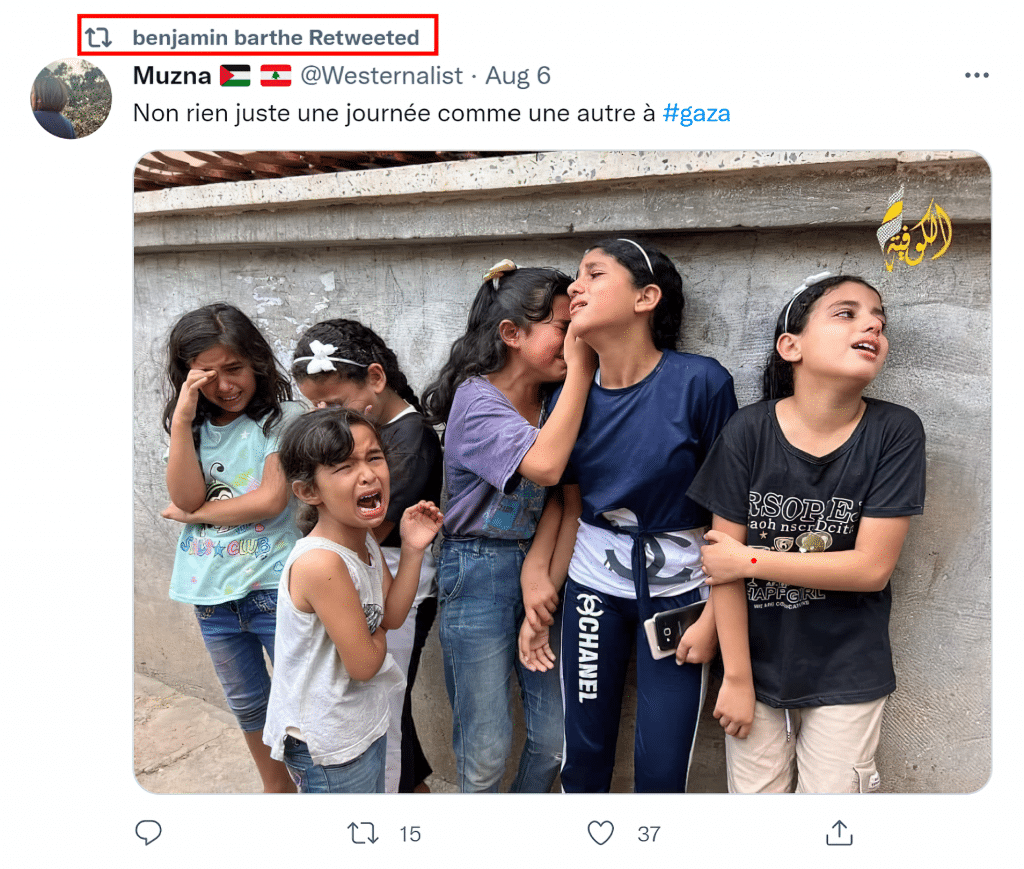
Task: Click the reply speech bubble icon
Action: tap(148, 833)
